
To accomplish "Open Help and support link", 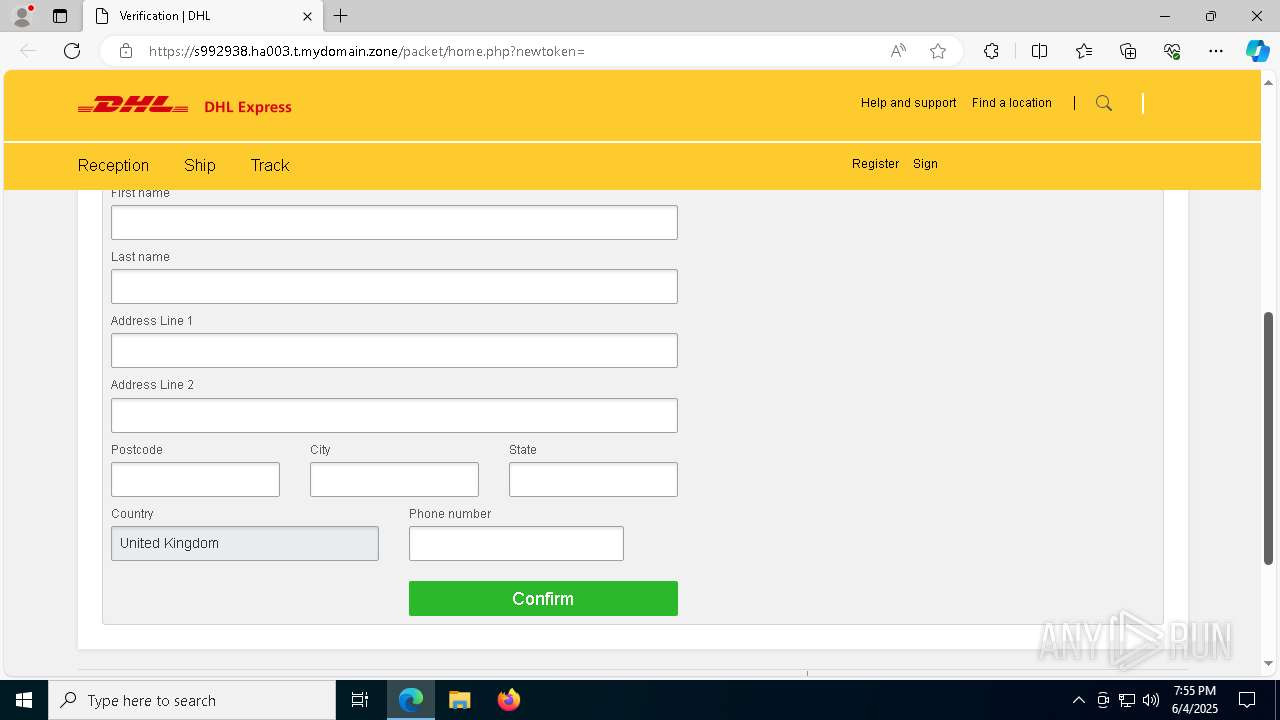I will 908,103.
